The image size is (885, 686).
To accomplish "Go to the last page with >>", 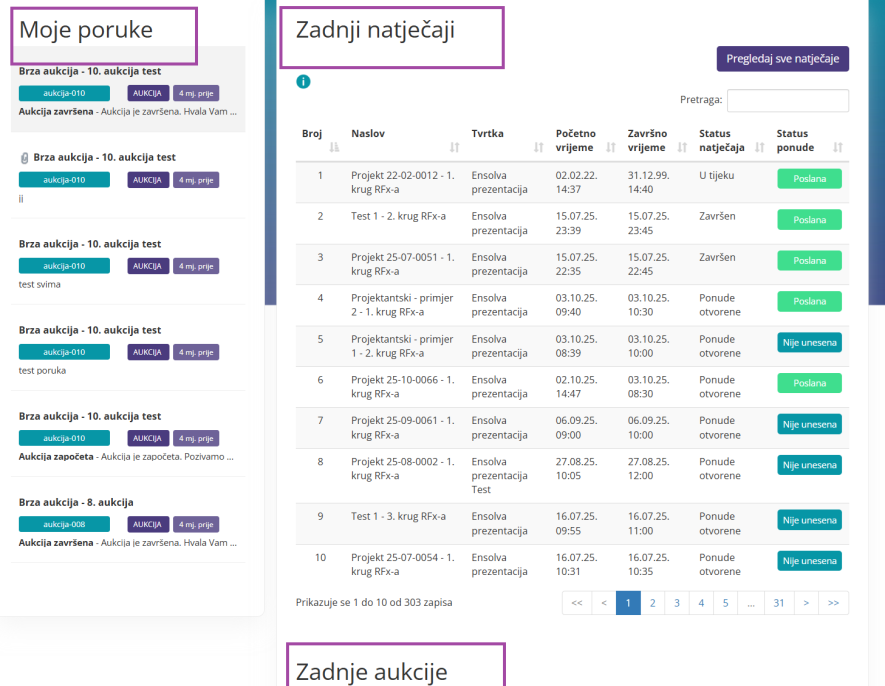I will (x=834, y=603).
